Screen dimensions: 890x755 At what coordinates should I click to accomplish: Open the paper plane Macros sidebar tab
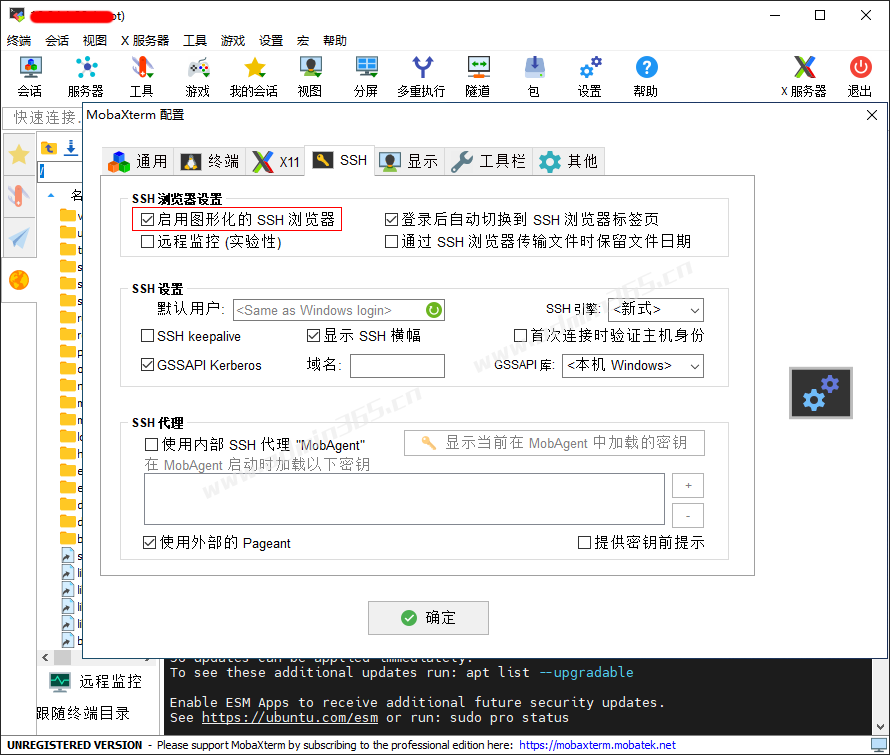(x=19, y=238)
